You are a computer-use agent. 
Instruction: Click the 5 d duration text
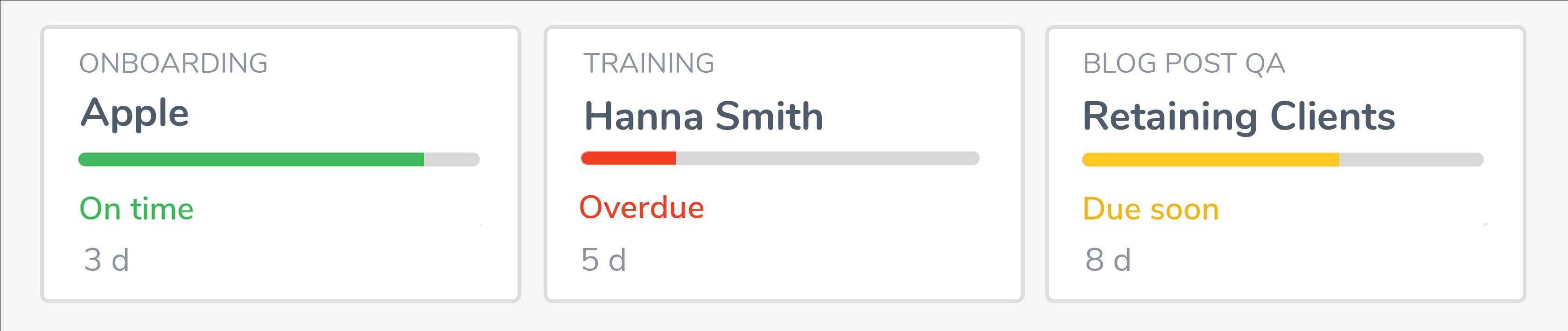point(603,260)
